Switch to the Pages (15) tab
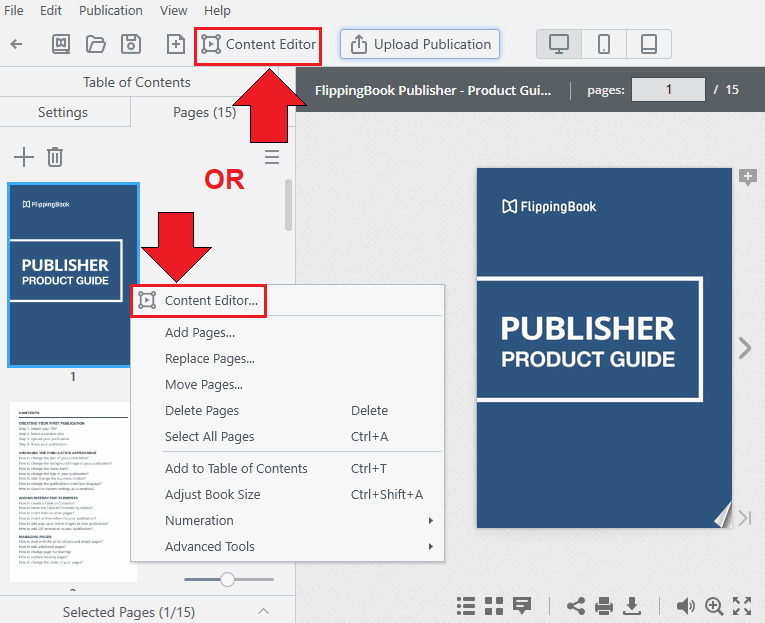Screen dimensions: 765x623 (x=204, y=112)
